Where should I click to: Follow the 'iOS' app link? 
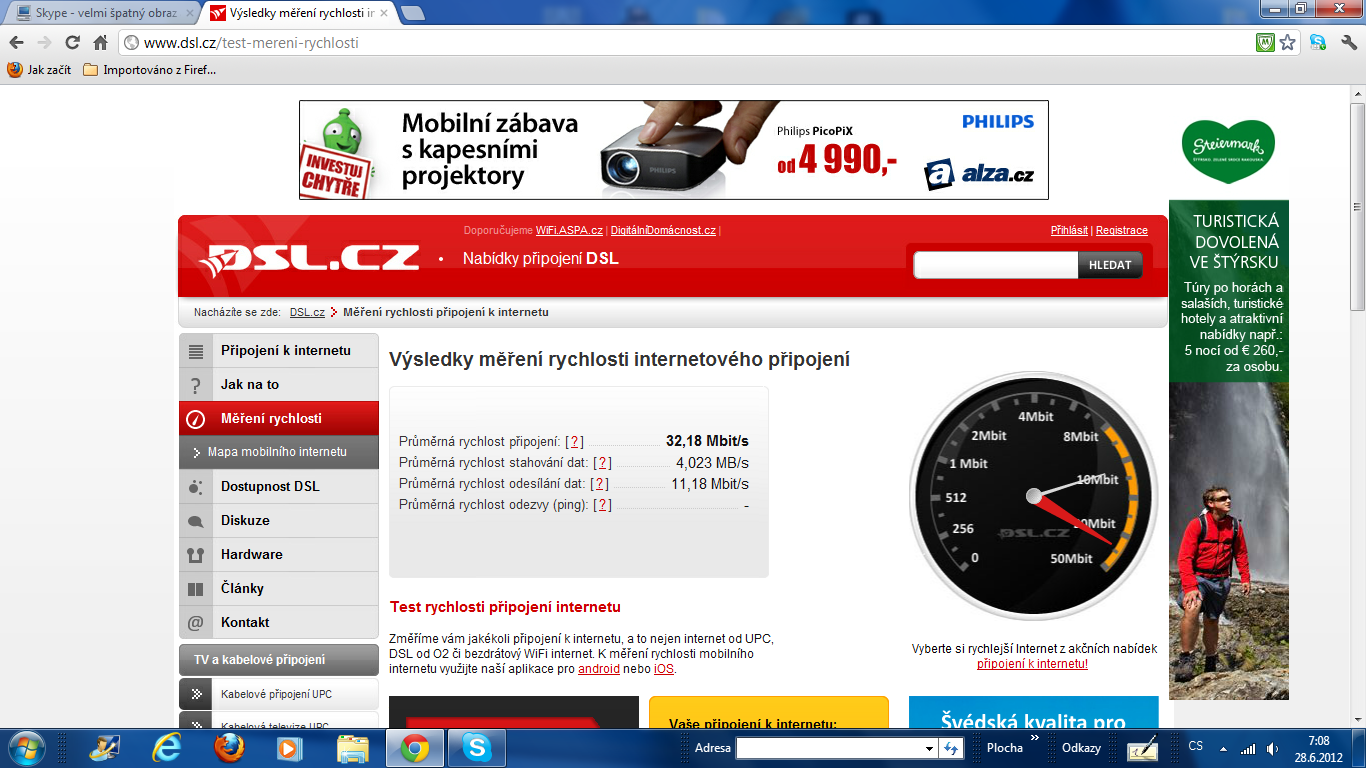[x=664, y=668]
